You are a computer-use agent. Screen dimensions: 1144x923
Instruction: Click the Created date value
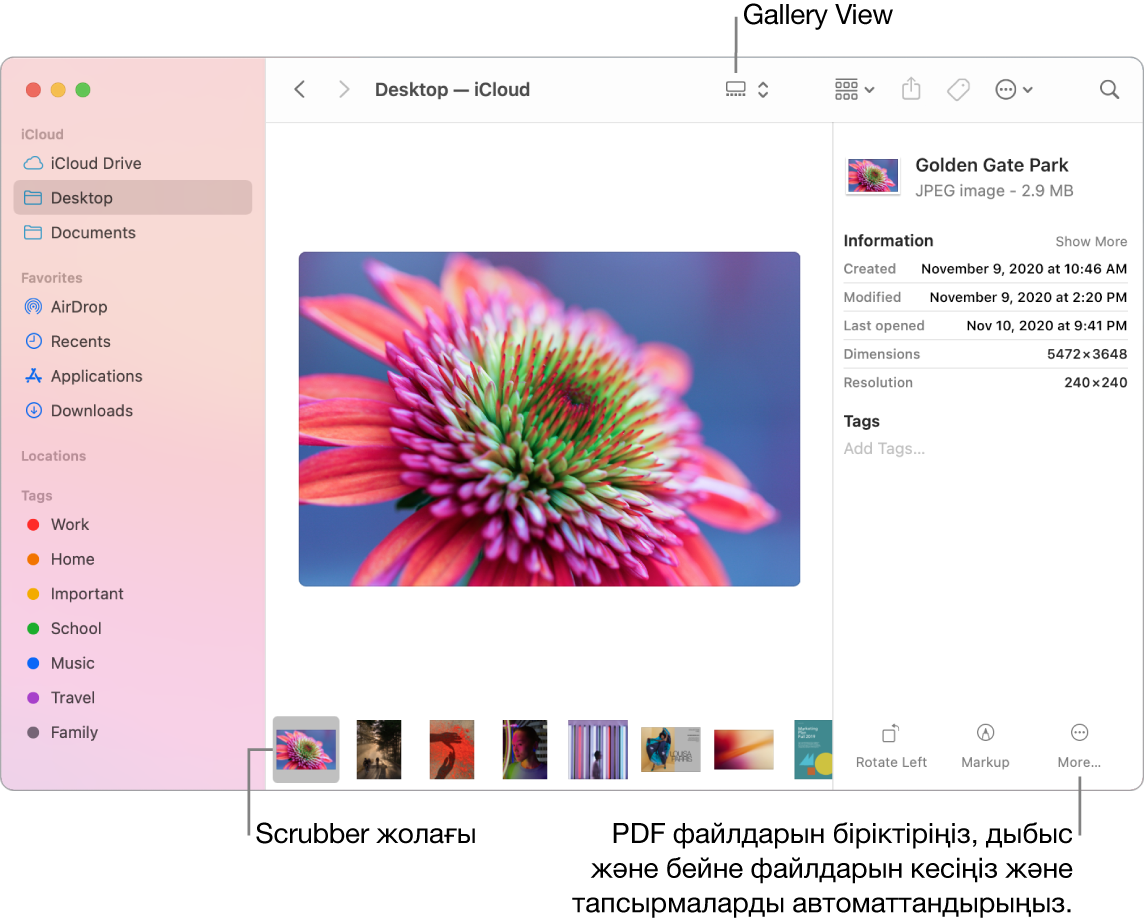[x=1024, y=269]
